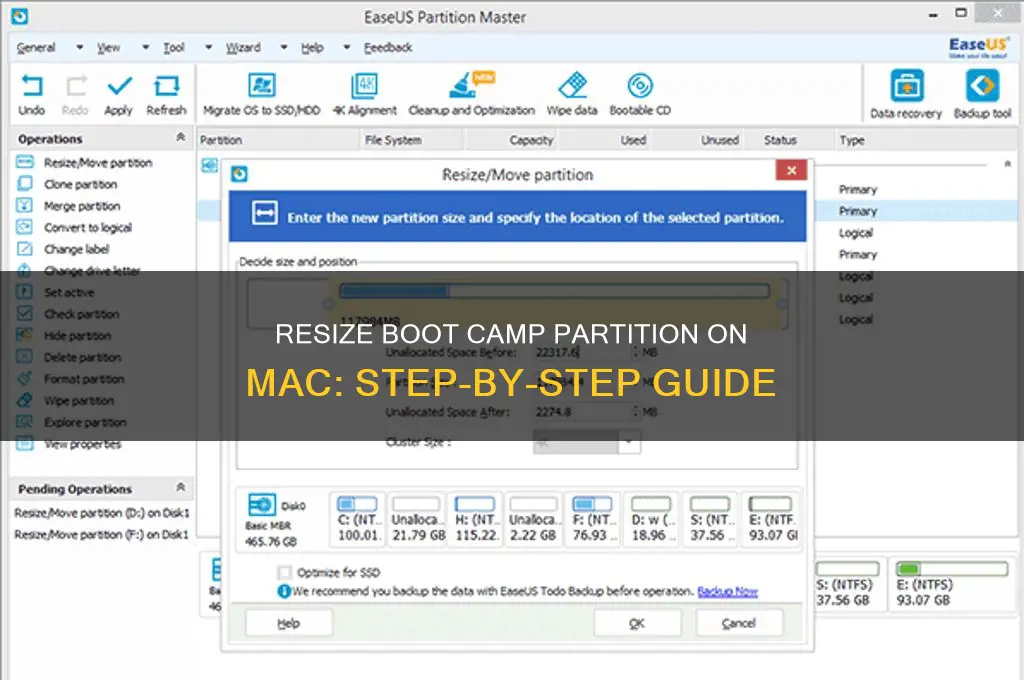Open the General menu
Screen dimensions: 1024x680
coord(36,47)
